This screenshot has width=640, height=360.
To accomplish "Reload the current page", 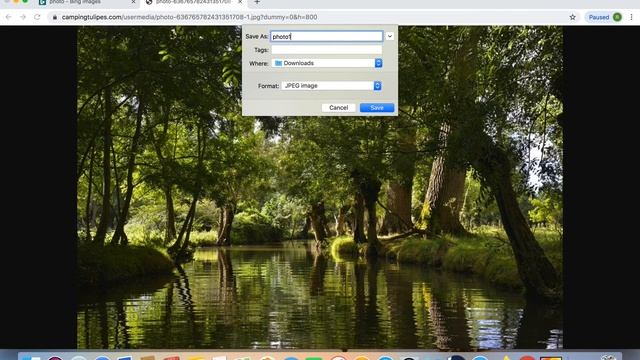I will point(37,17).
